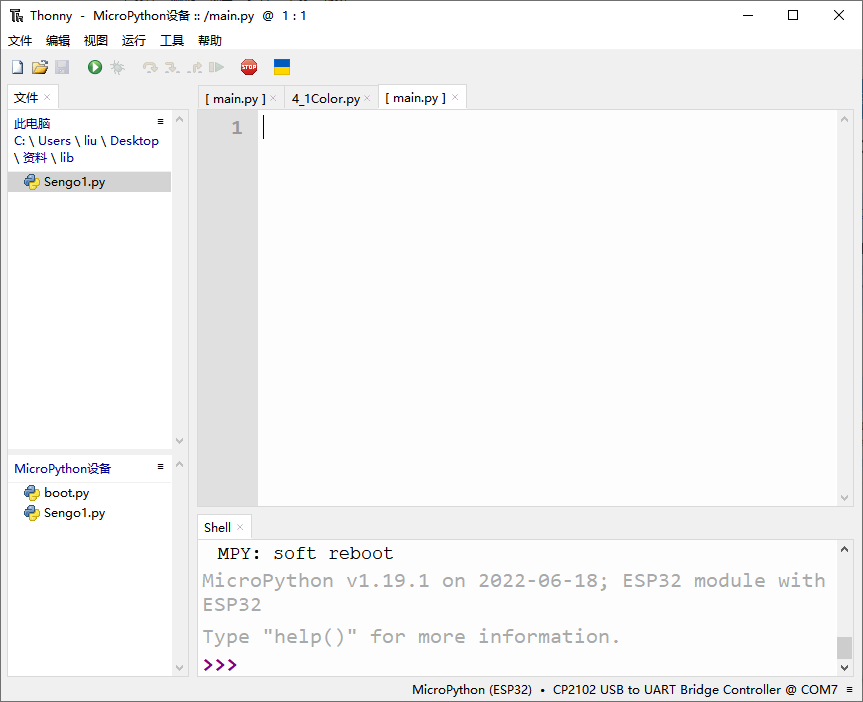The image size is (863, 702).
Task: Click the MicroPython设备 heading link
Action: pyautogui.click(x=63, y=469)
